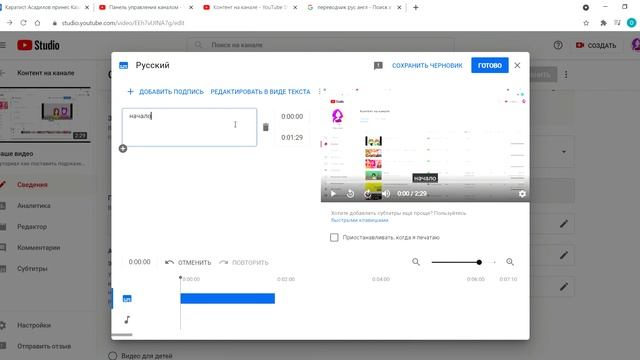Zoom in the timeline with the magnifier plus icon
640x360 pixels.
pos(510,262)
